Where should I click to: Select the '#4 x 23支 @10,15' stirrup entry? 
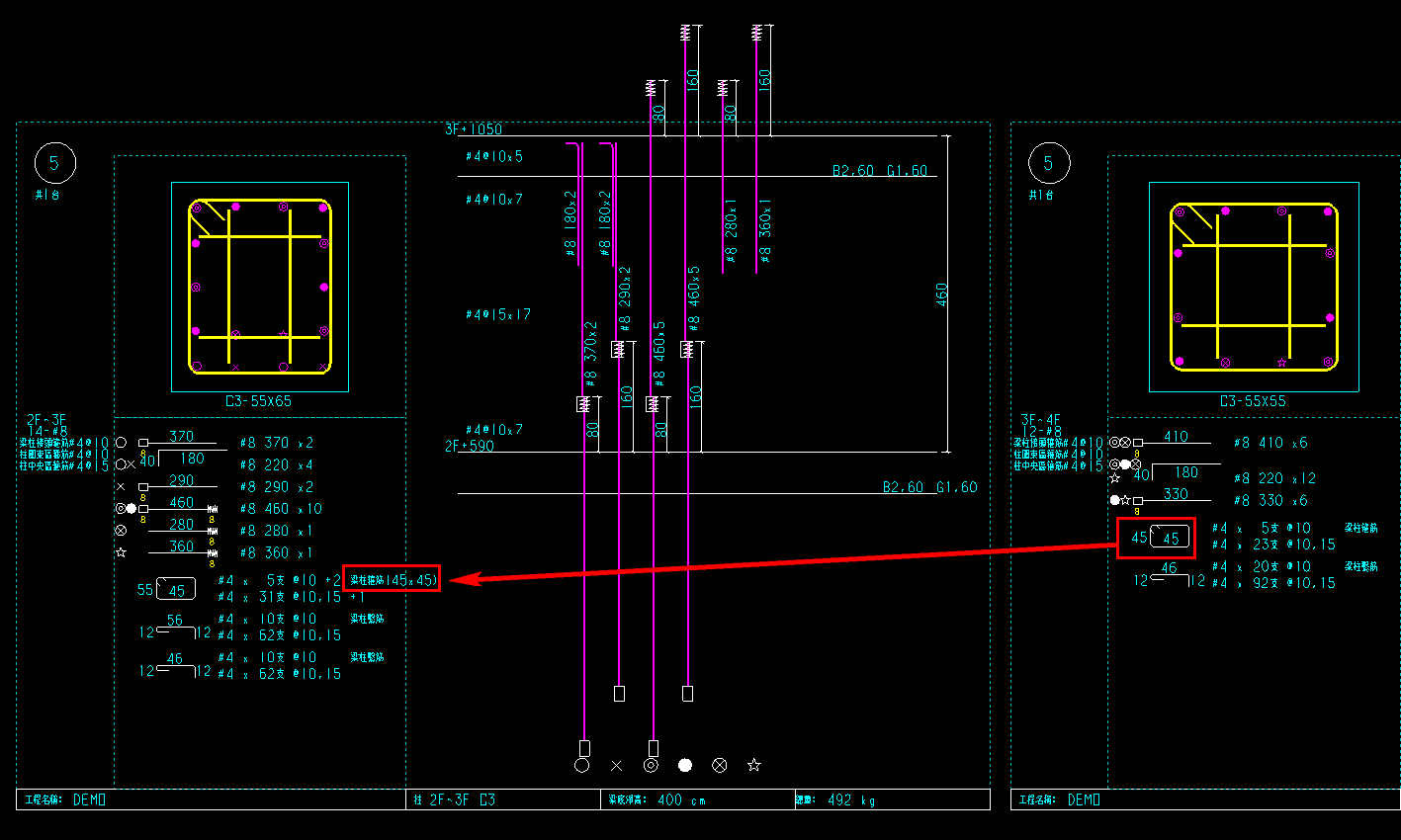coord(1274,545)
